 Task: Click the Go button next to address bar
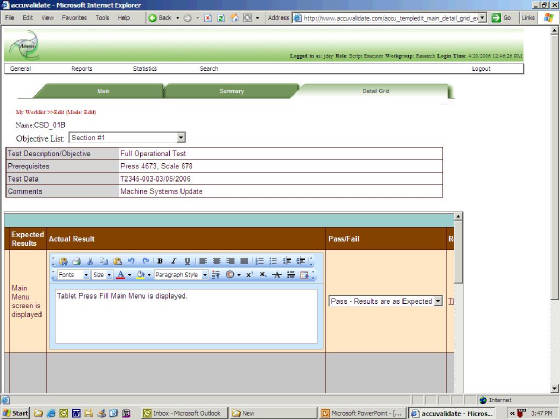[501, 18]
